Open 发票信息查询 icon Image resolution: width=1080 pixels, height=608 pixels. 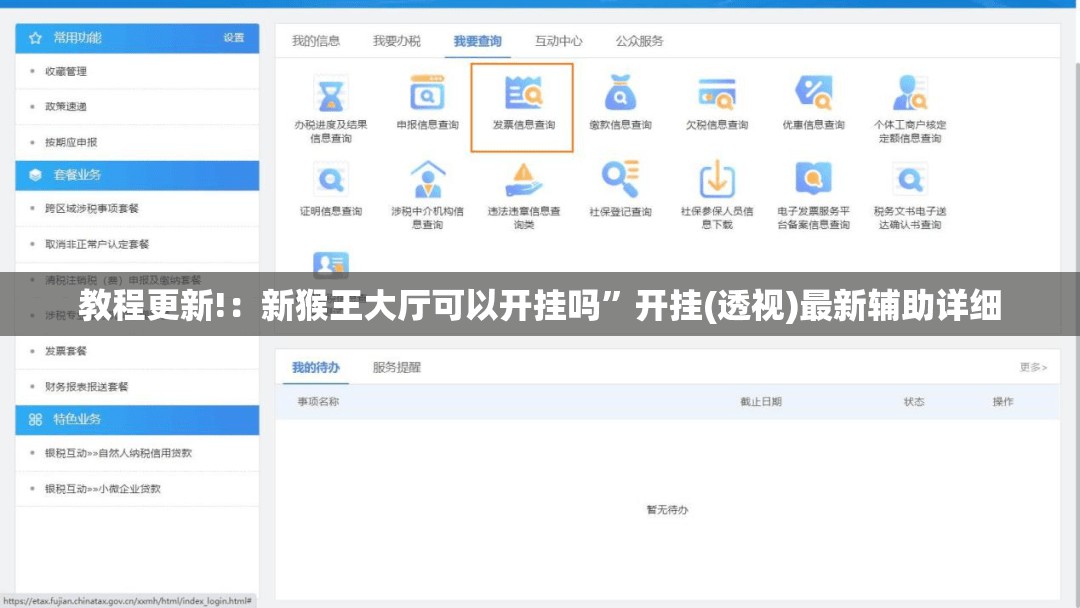(523, 93)
